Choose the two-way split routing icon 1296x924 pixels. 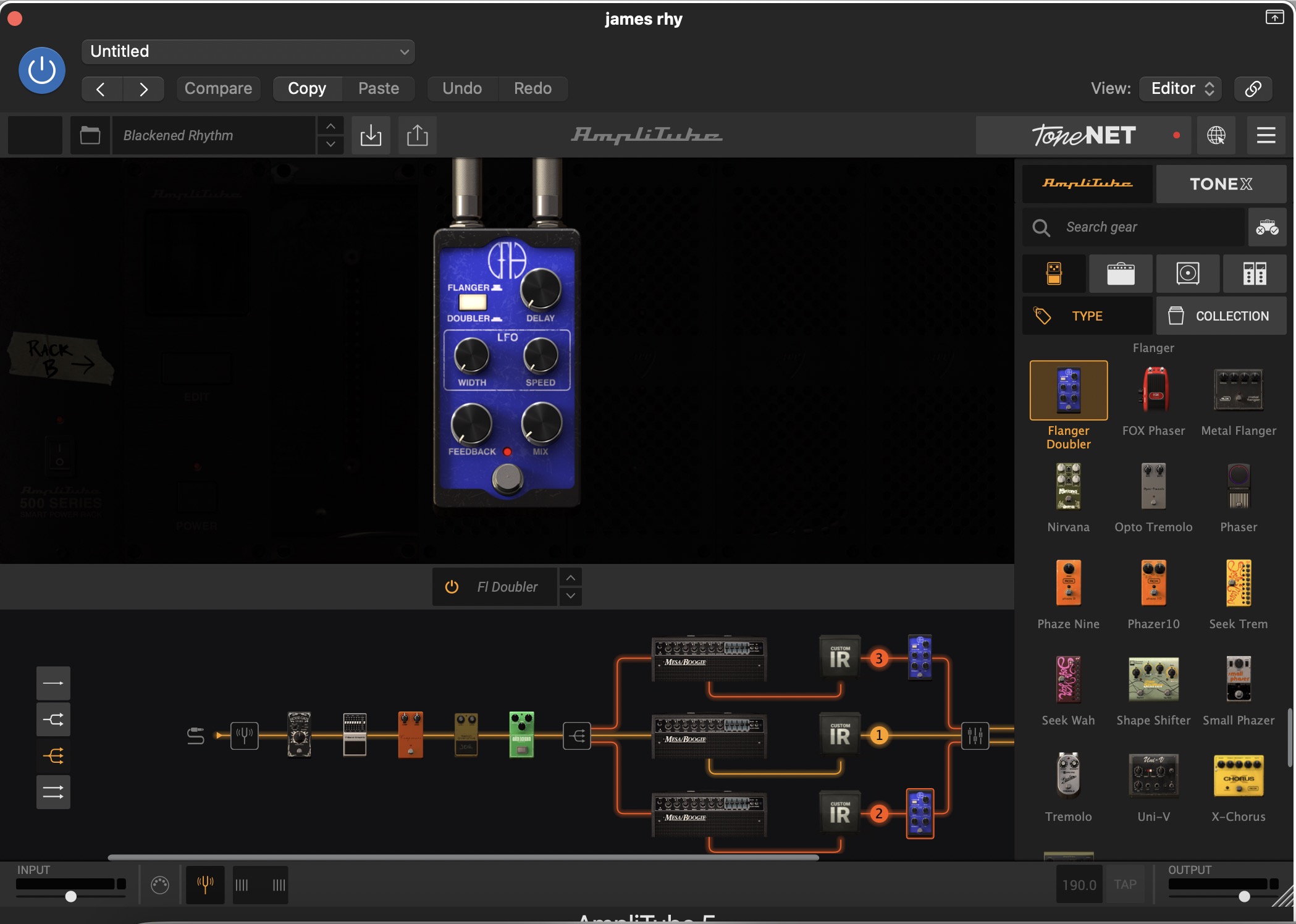[53, 720]
